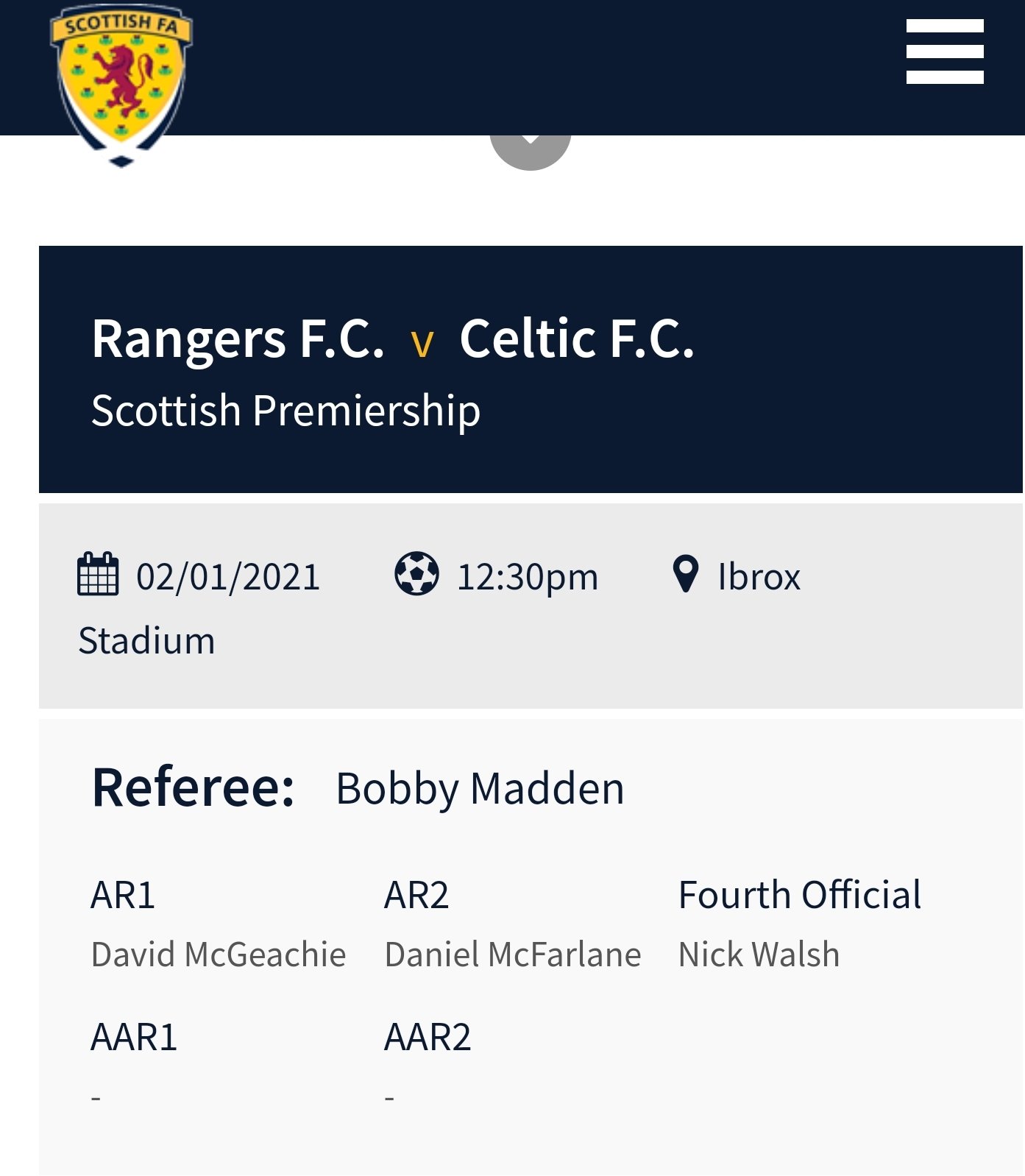
Task: Click the Ibrox Stadium venue text
Action: (759, 577)
